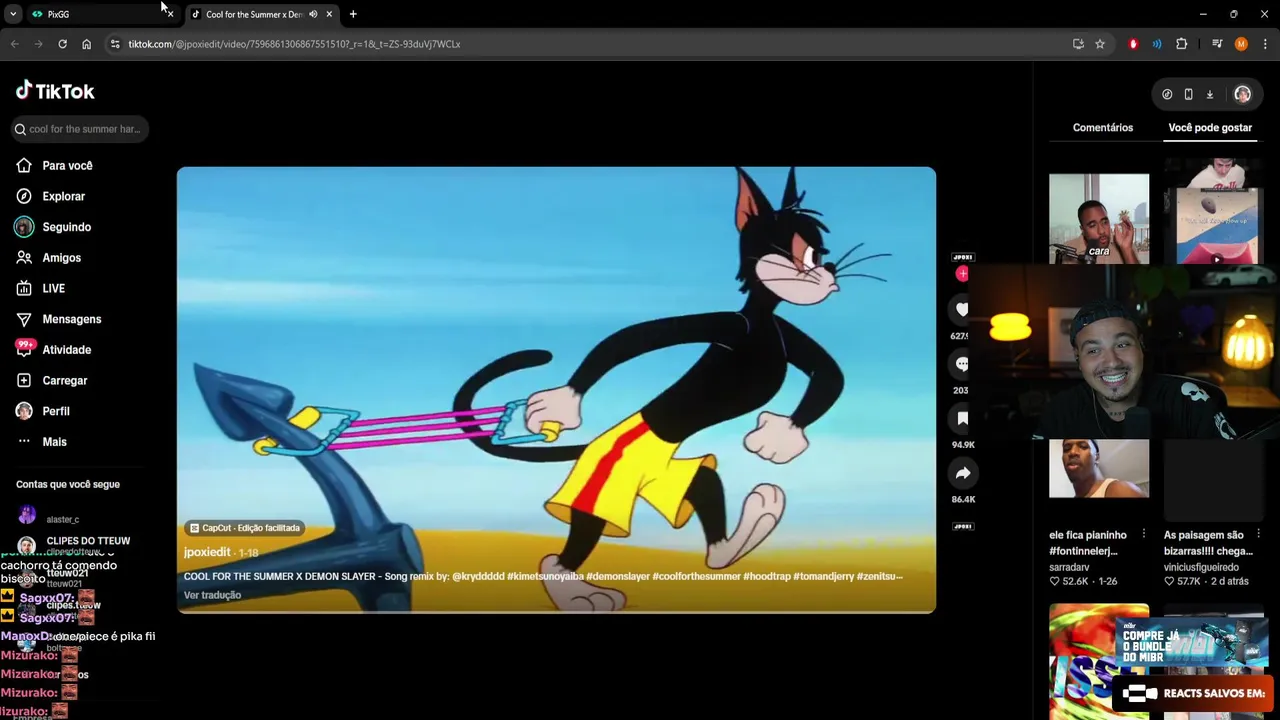
Task: Open viniciusfigueiredo author link
Action: click(1201, 567)
